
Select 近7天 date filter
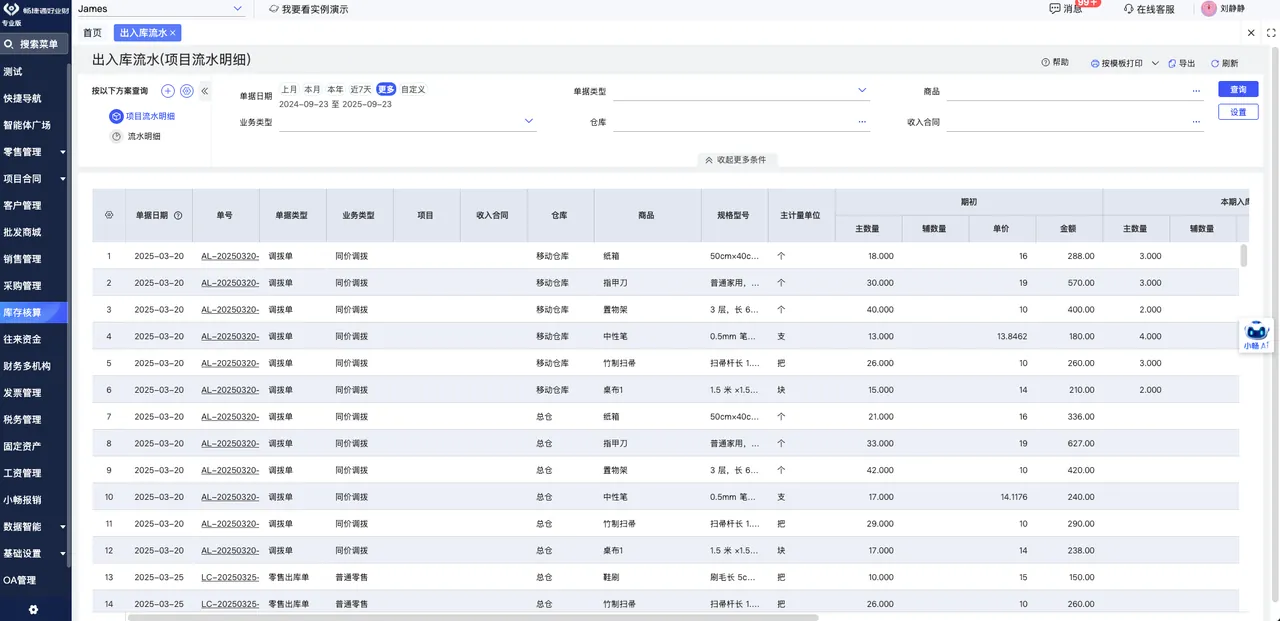(x=360, y=89)
